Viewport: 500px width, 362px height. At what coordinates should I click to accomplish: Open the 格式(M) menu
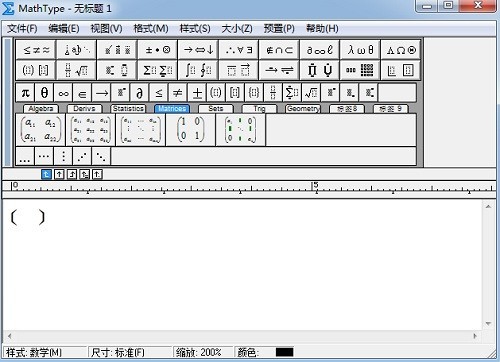tap(151, 29)
